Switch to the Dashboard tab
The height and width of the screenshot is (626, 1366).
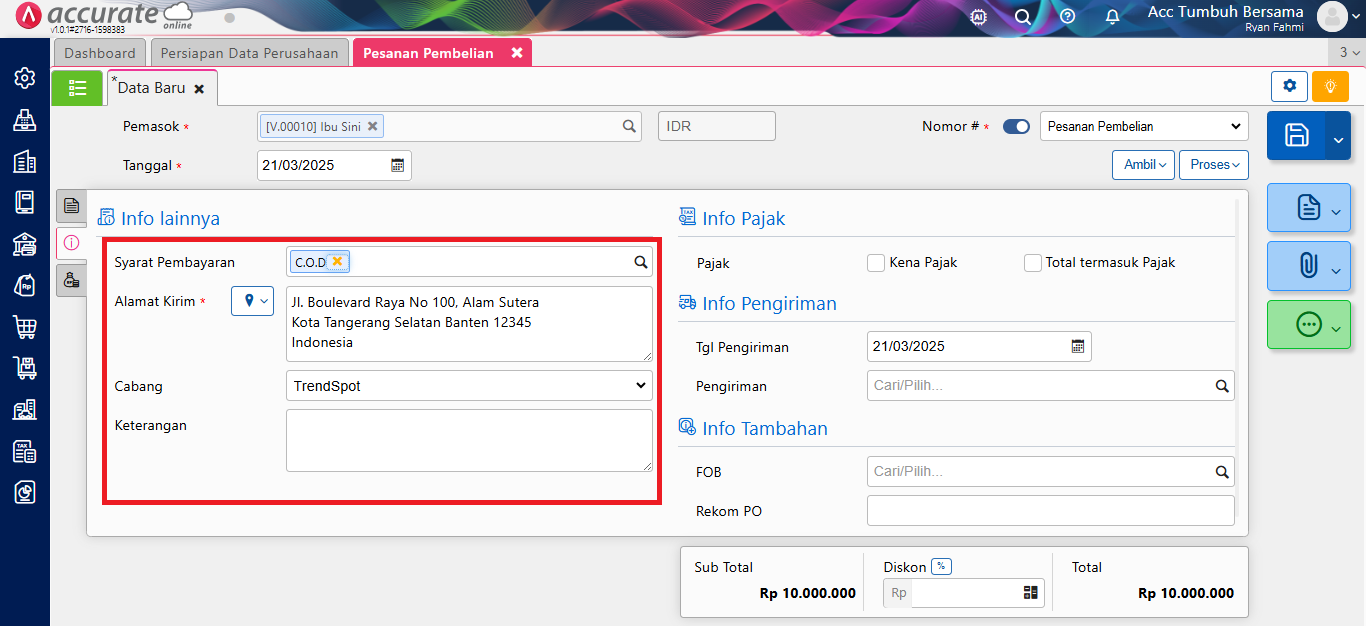pos(100,53)
